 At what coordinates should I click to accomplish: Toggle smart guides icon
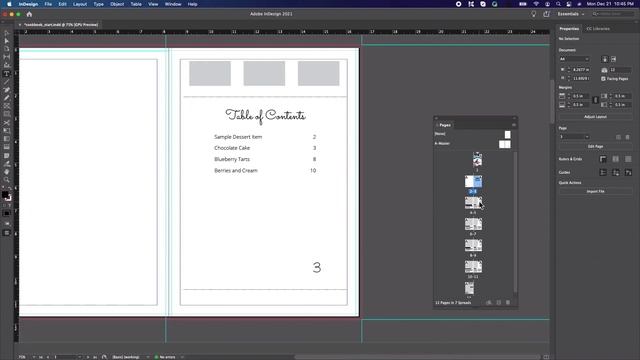point(628,172)
